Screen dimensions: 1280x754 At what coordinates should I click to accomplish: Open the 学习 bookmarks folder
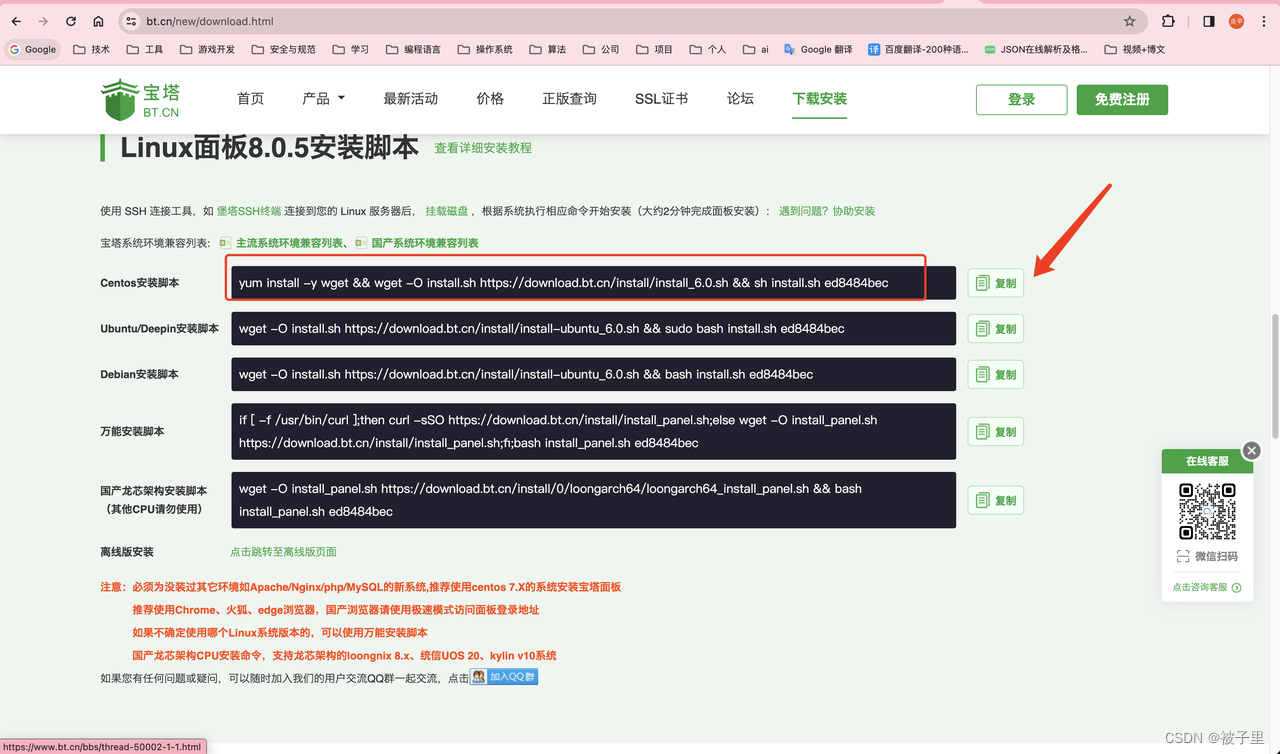(x=351, y=49)
